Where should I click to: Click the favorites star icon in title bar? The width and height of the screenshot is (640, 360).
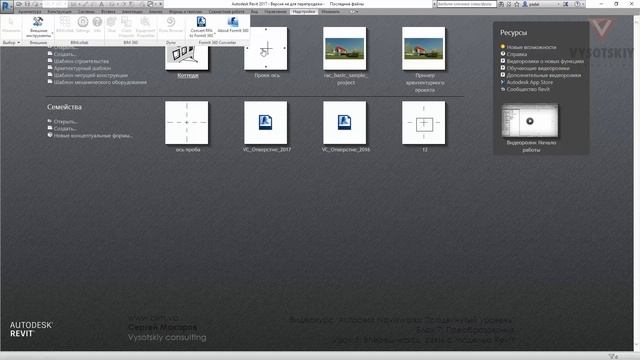[x=517, y=4]
